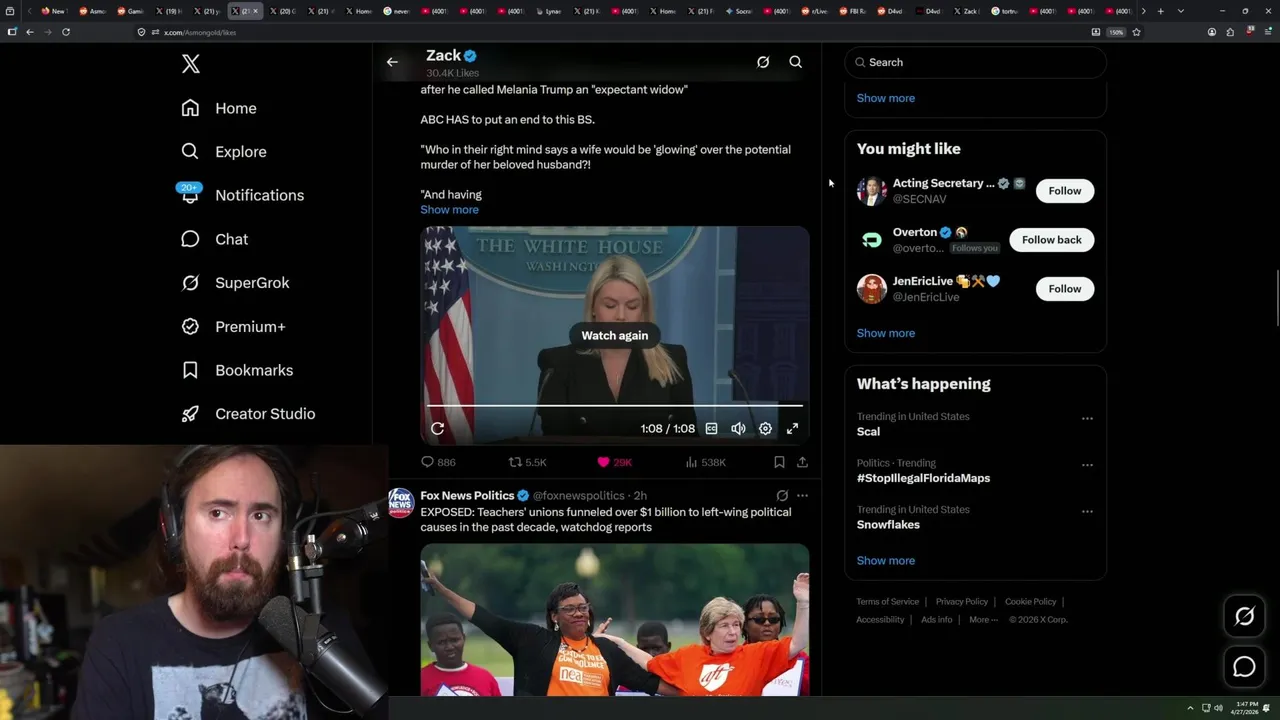The image size is (1280, 720).
Task: Open Premium+ in sidebar
Action: click(x=233, y=326)
